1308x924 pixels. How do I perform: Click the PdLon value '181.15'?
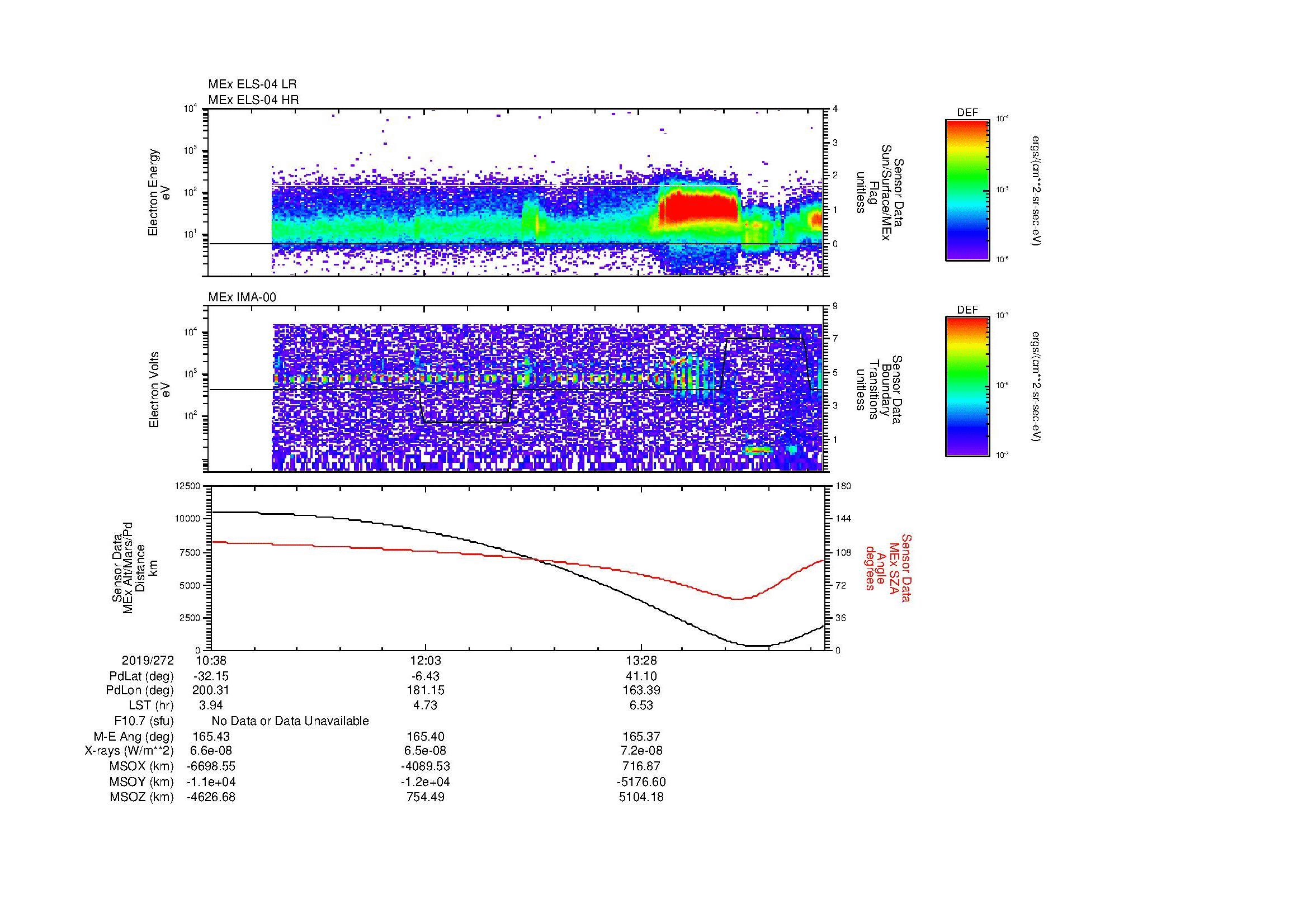(426, 690)
